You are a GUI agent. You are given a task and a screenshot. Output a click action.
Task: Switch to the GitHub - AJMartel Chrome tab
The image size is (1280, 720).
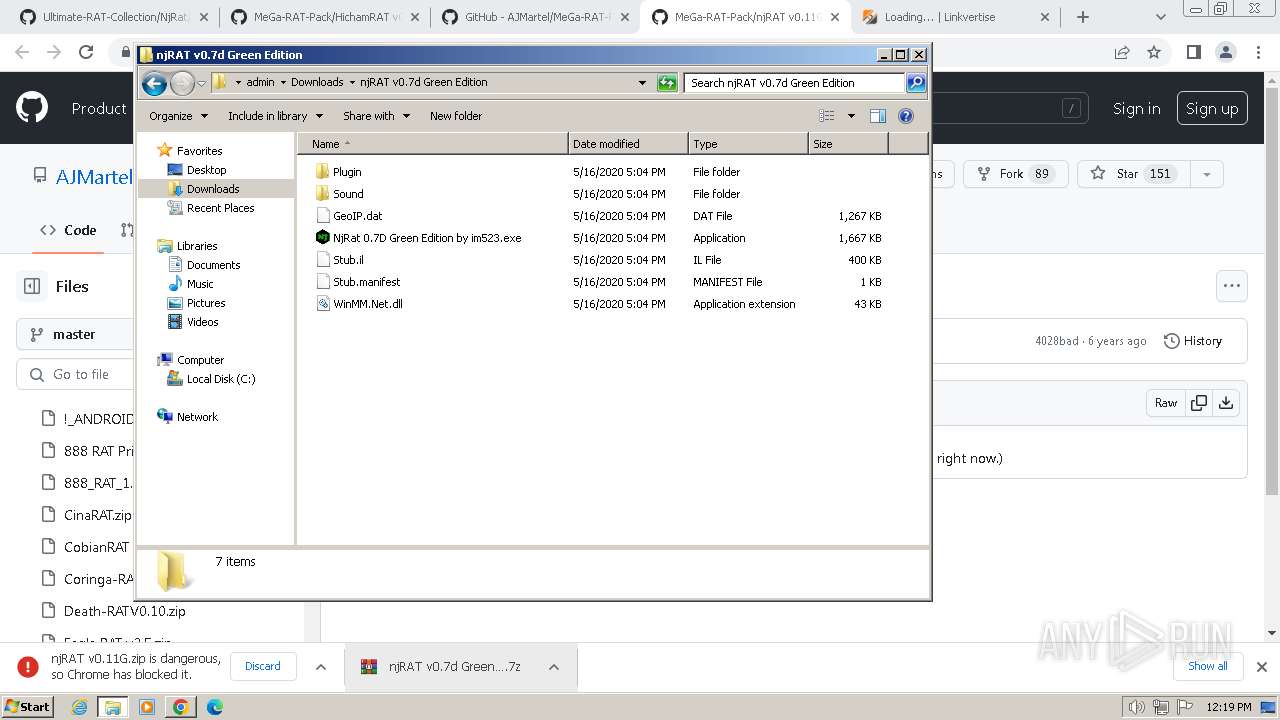[x=534, y=17]
